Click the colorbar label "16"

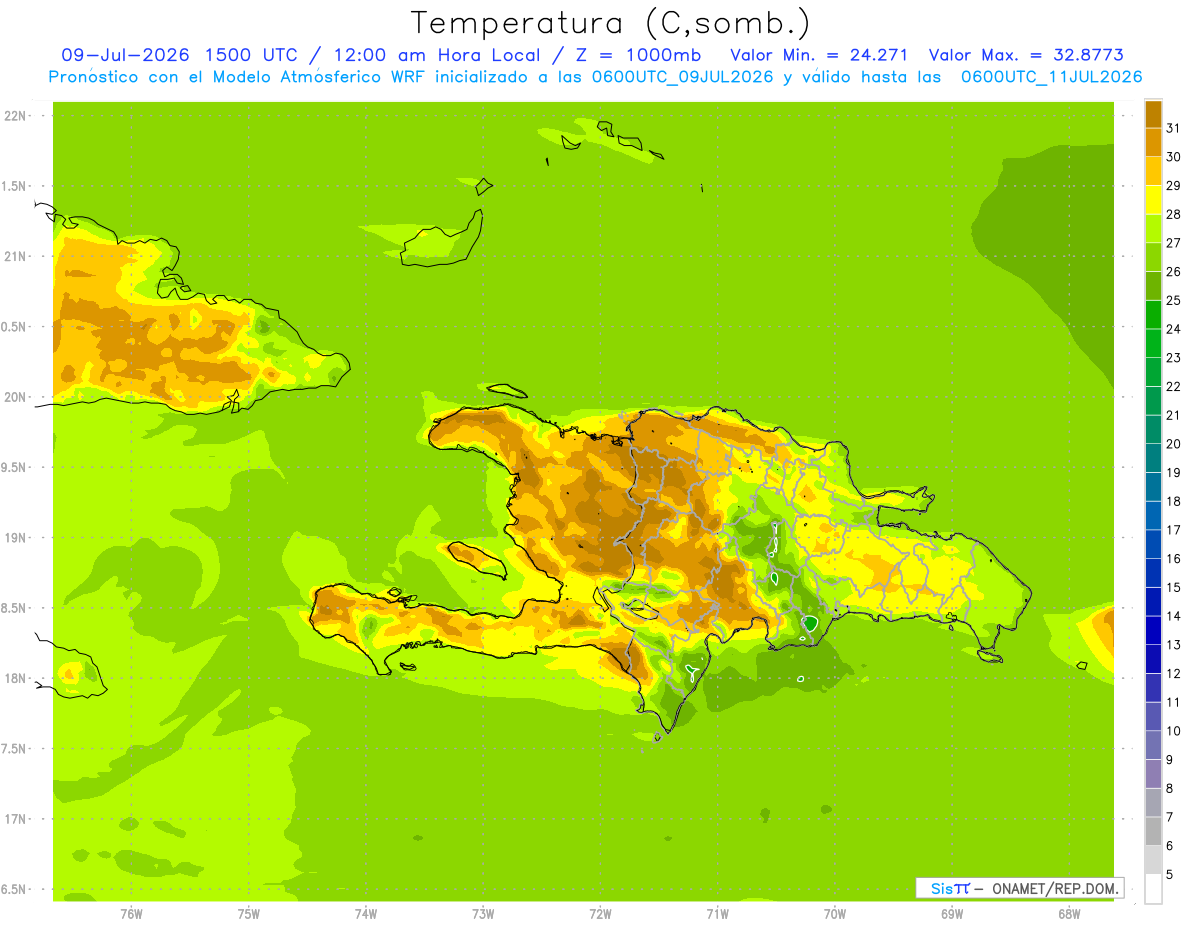(x=1174, y=559)
